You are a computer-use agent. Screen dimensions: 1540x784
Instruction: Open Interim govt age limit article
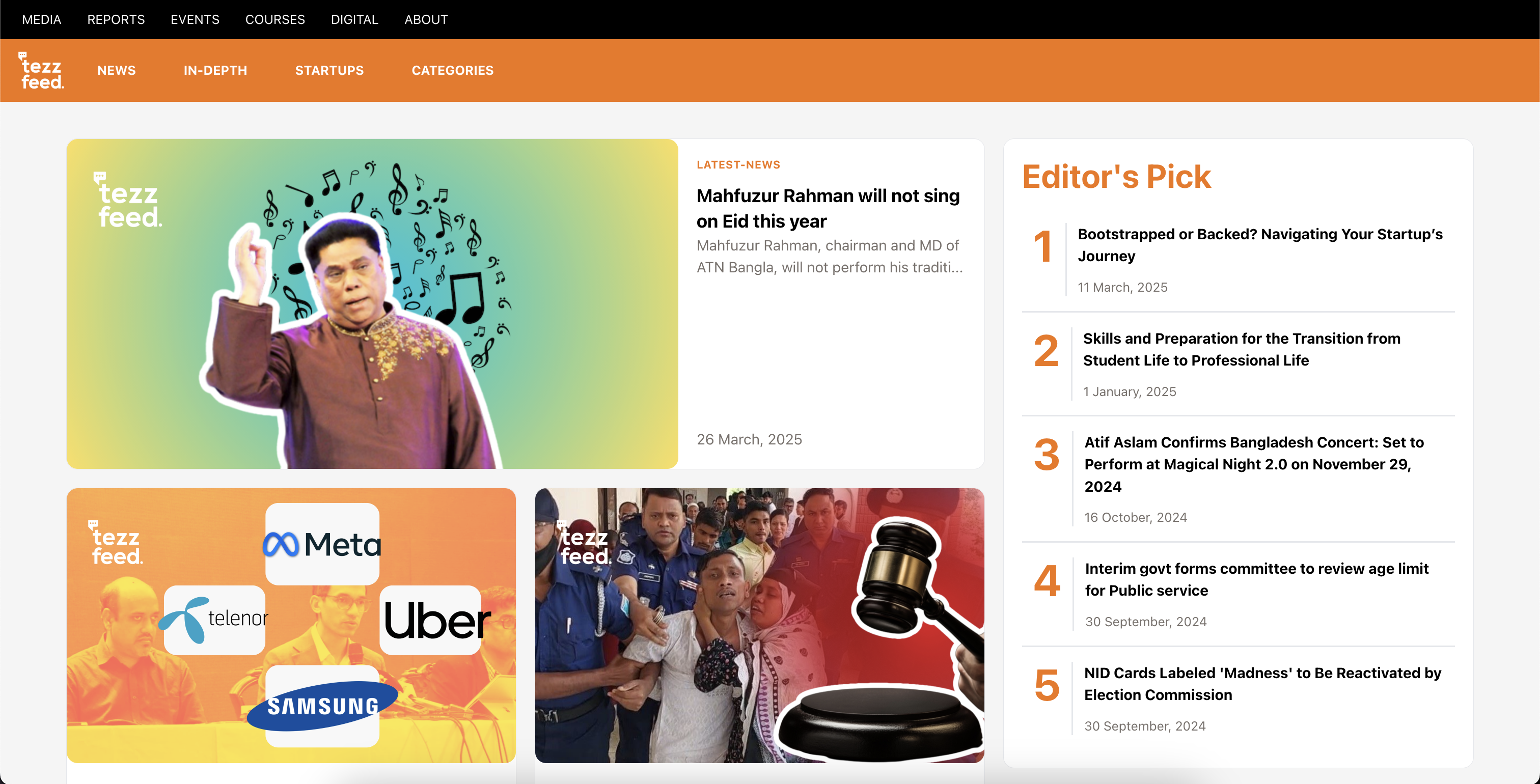click(x=1256, y=579)
